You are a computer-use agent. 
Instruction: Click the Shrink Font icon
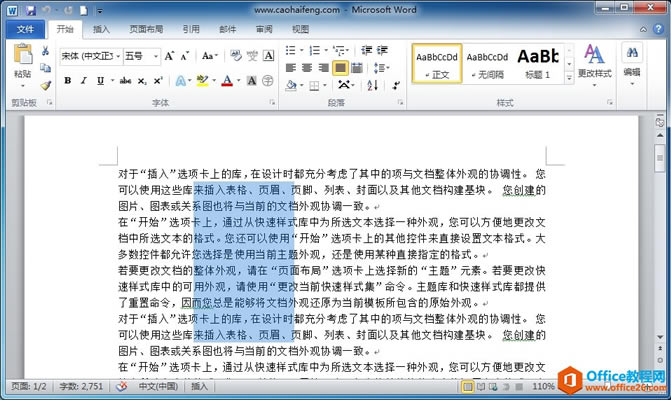184,56
